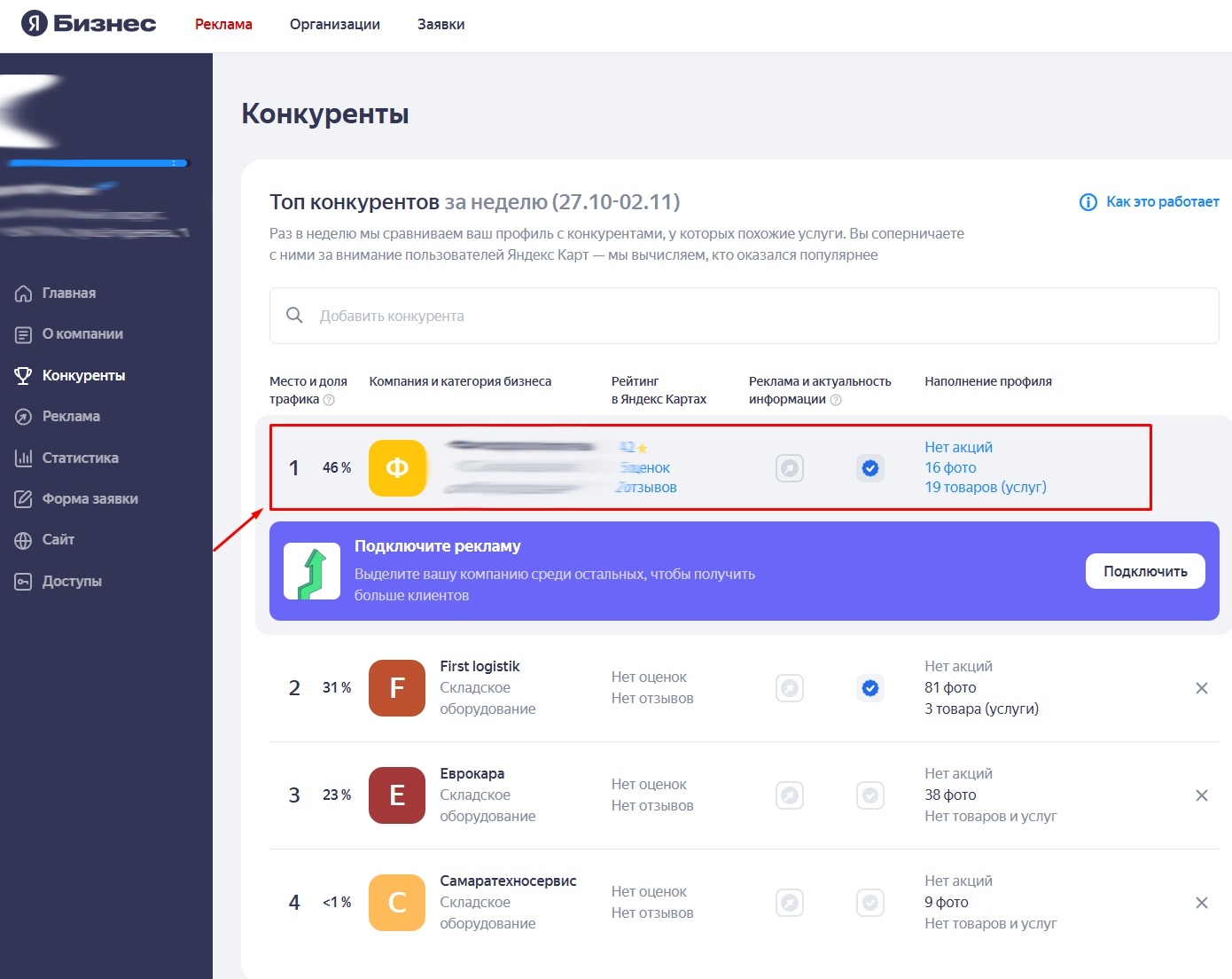Click First logistik verified checkmark badge
This screenshot has height=979, width=1232.
(x=870, y=688)
